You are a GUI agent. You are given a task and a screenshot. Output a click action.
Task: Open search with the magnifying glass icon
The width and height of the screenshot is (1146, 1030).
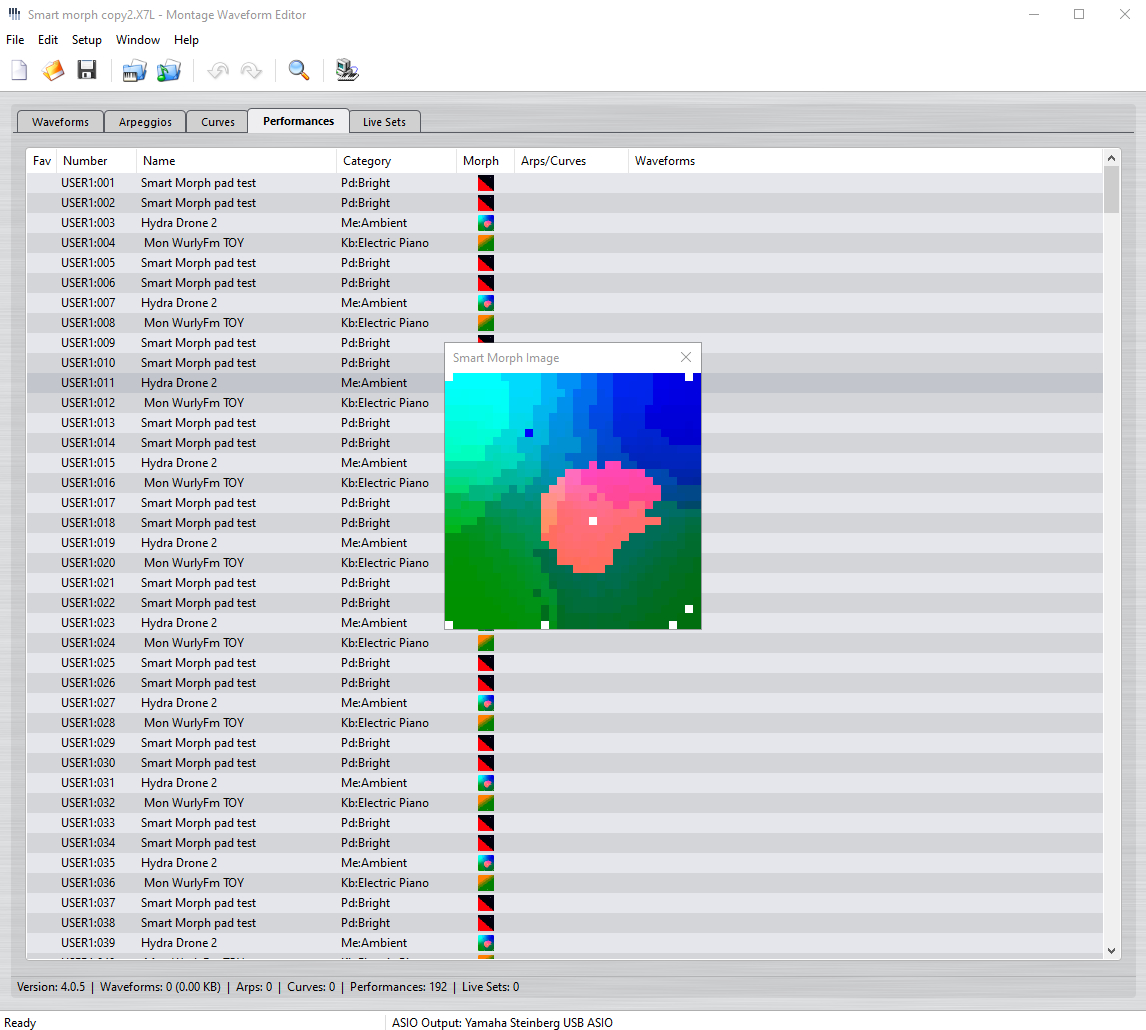298,70
